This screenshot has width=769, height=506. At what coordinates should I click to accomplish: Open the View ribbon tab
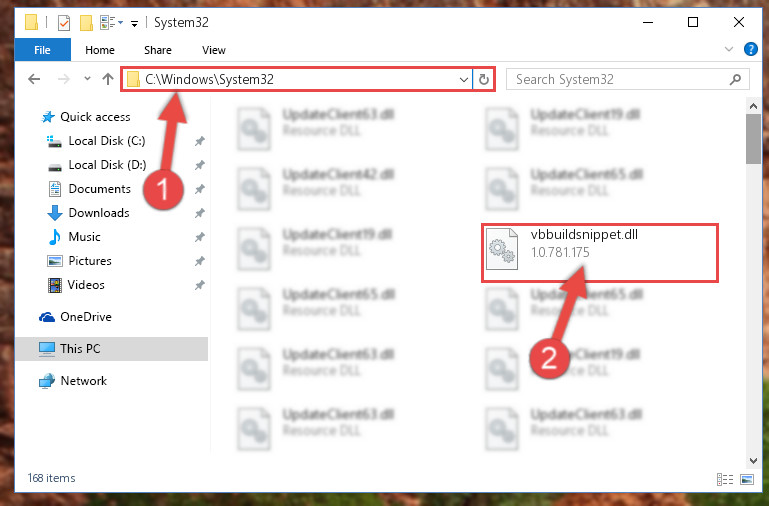[214, 50]
